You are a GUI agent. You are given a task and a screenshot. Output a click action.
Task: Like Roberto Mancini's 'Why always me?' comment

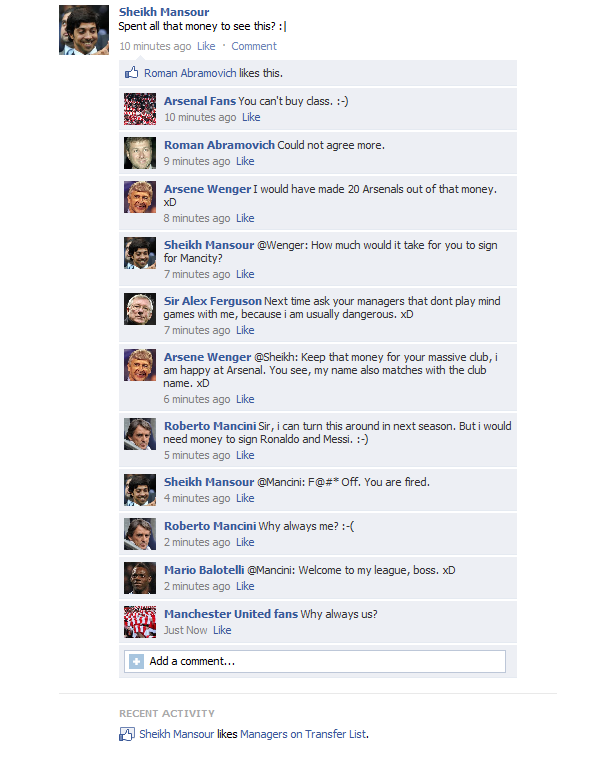(x=245, y=542)
